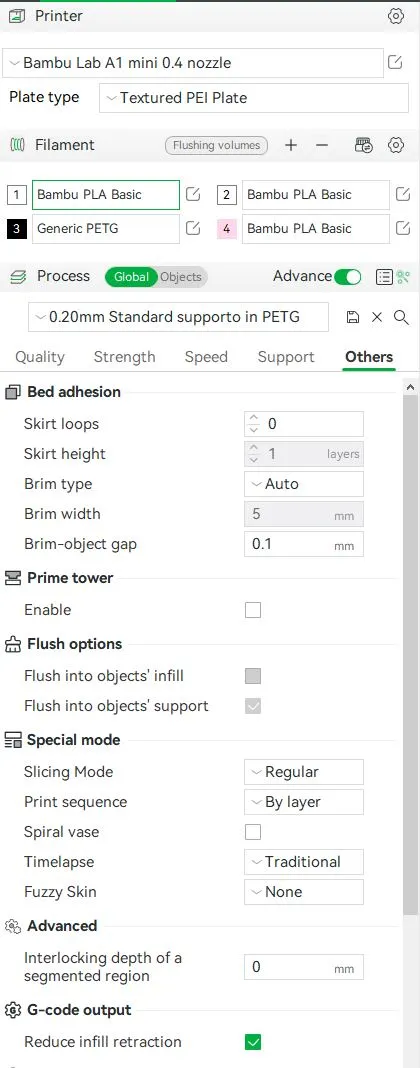Screen dimensions: 420x1068
Task: Enable the Prime tower checkbox
Action: click(x=253, y=610)
